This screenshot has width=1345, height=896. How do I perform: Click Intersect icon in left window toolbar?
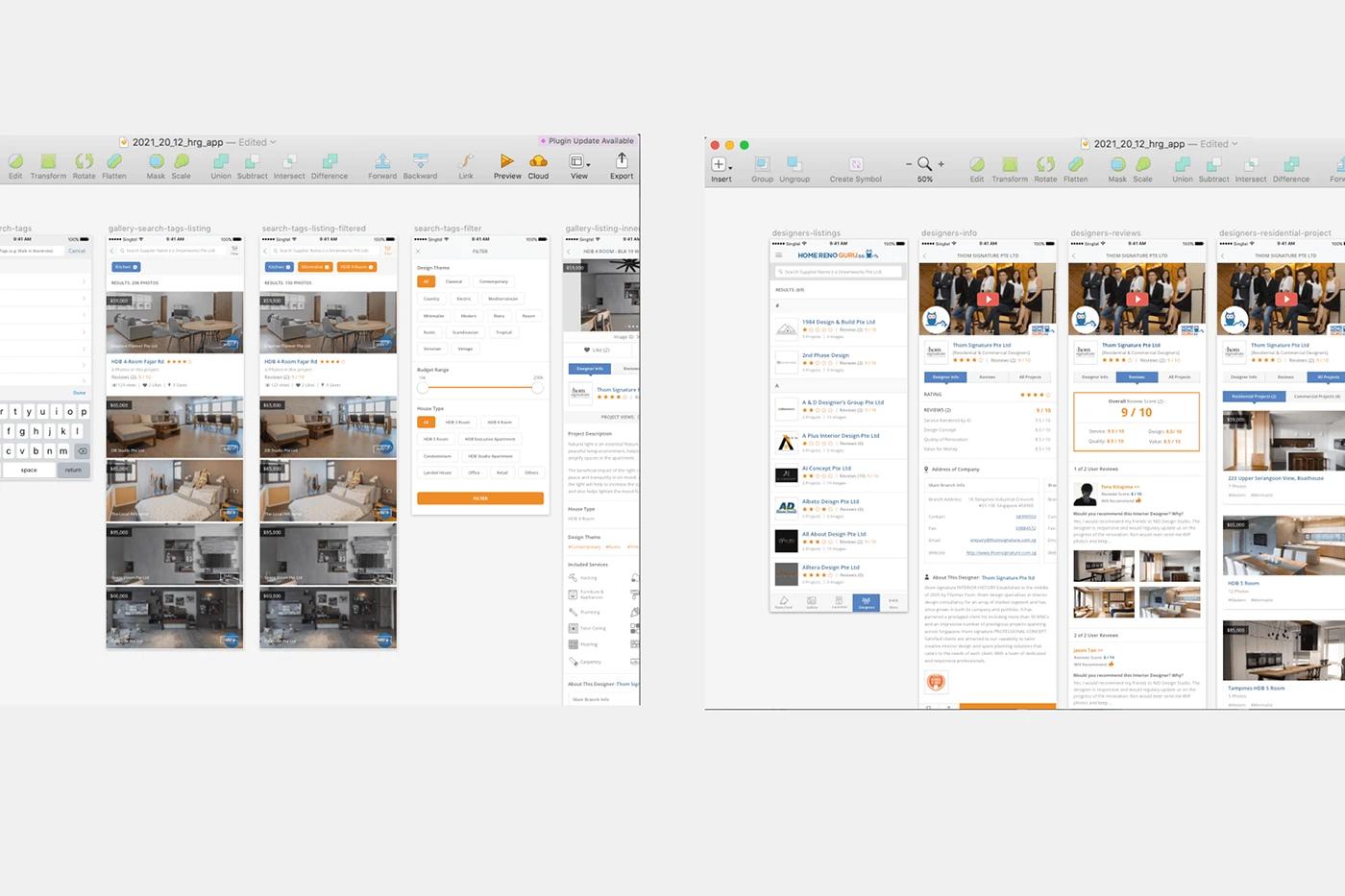point(288,160)
